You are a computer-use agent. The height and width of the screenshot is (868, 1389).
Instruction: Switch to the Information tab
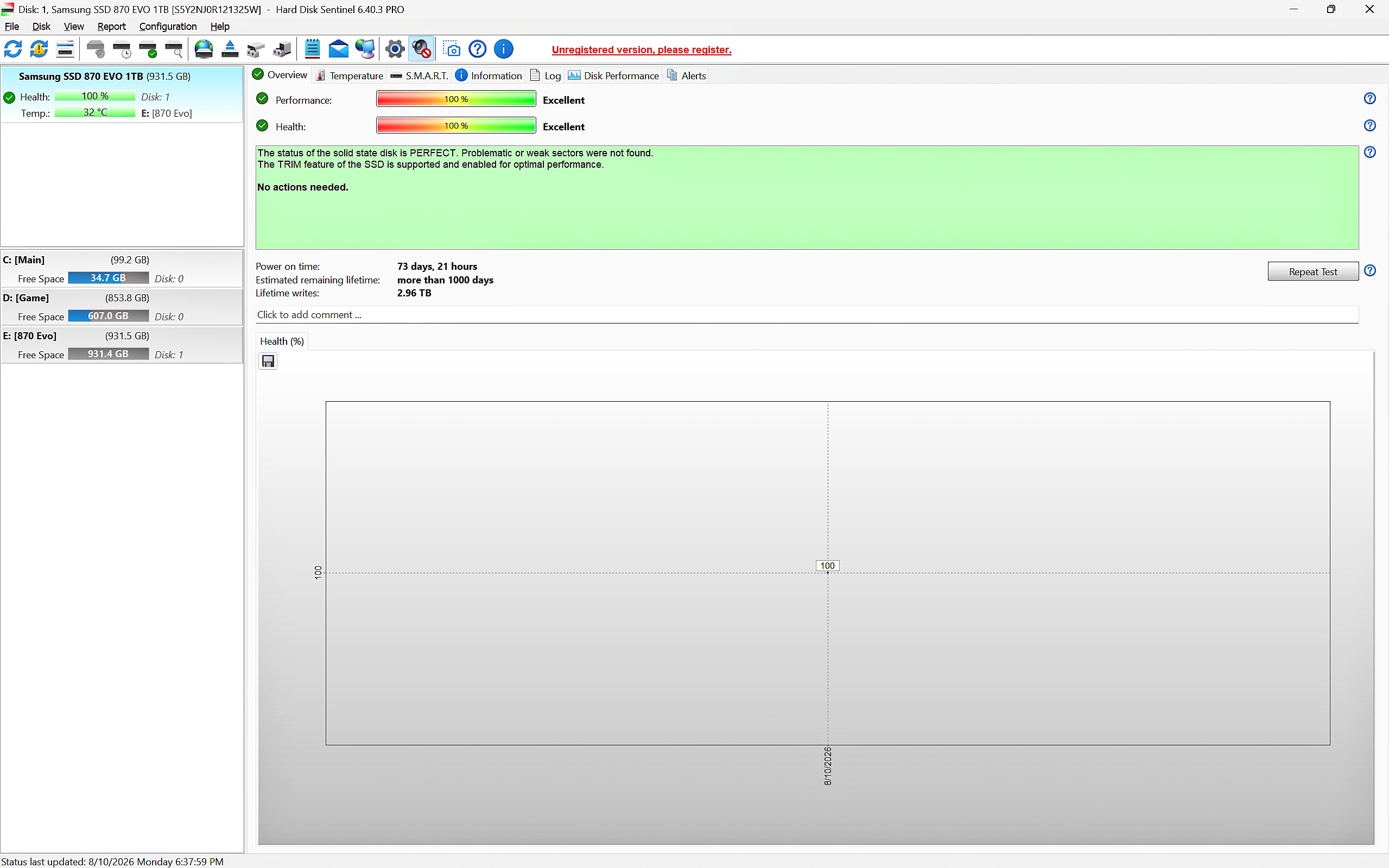coord(489,76)
